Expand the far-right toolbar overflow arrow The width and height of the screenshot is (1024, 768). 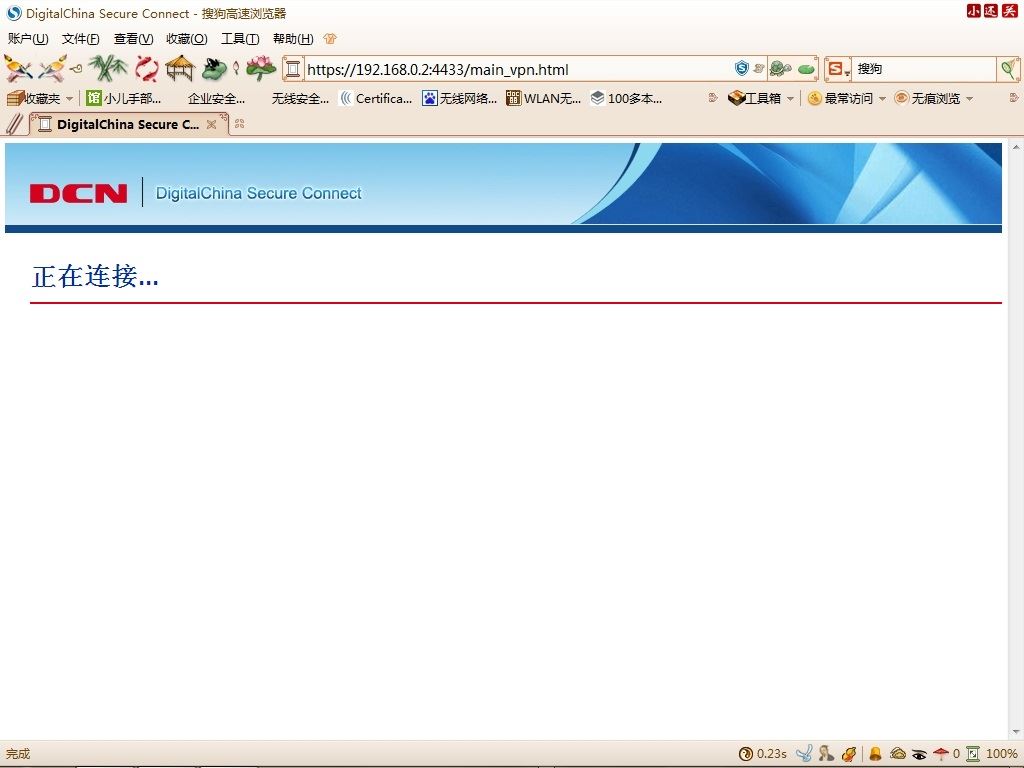(x=1014, y=98)
